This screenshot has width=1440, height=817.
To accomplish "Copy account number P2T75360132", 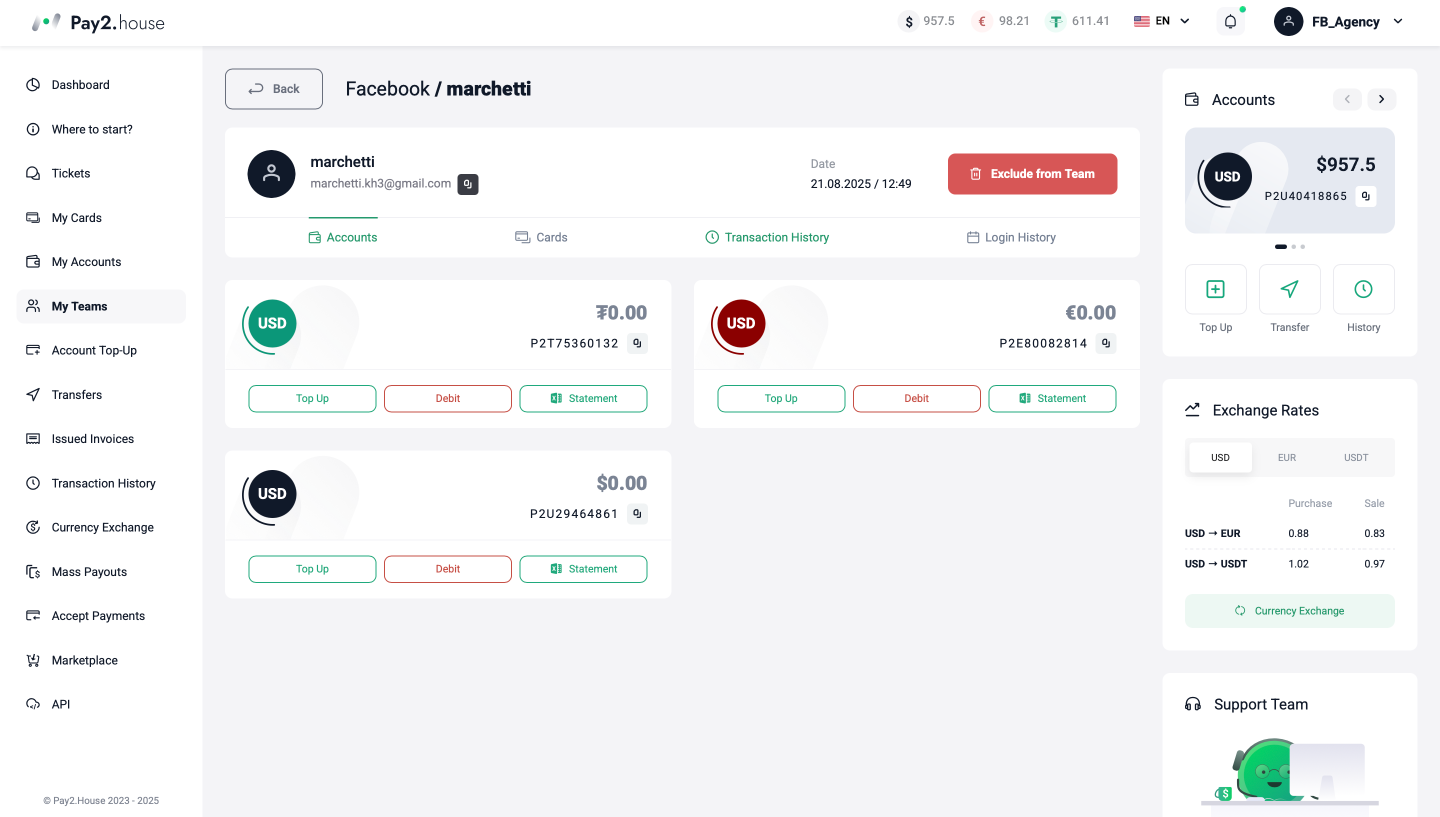I will pos(637,343).
